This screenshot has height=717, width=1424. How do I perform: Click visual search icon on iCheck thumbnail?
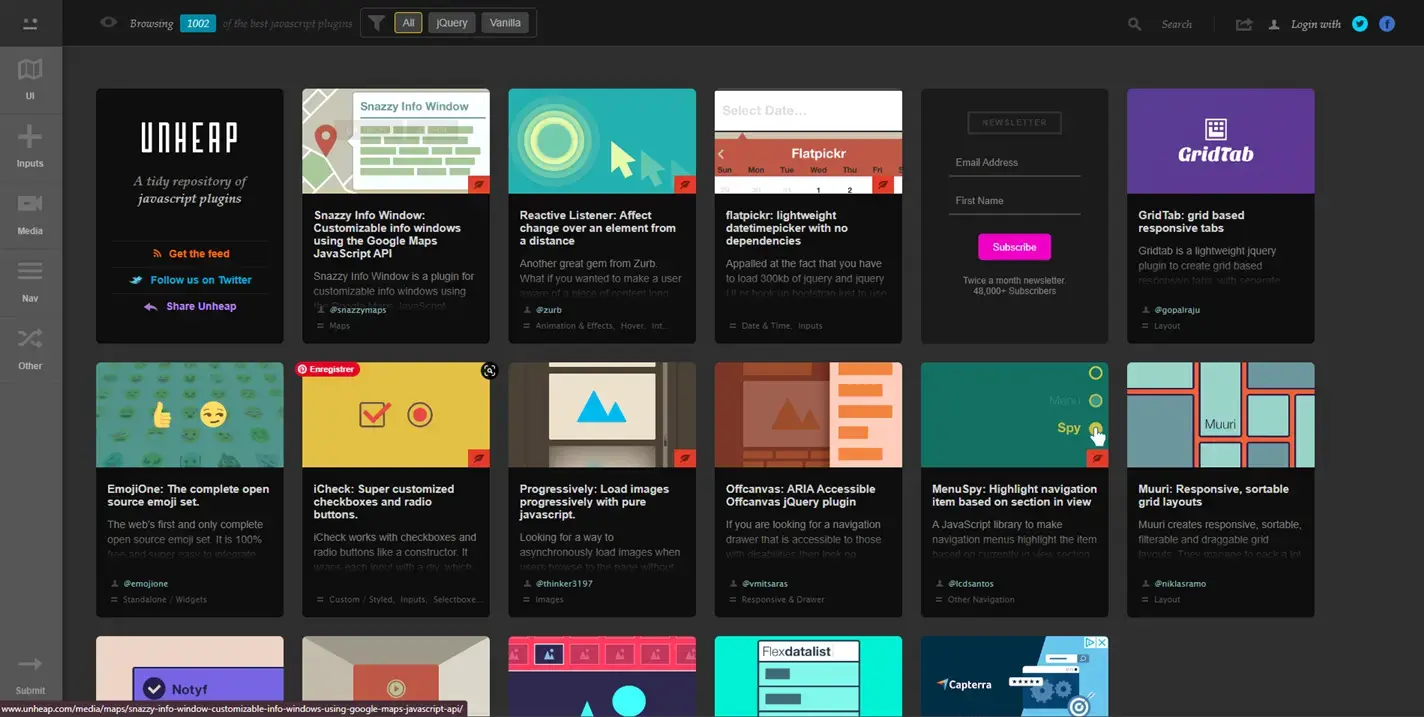489,371
